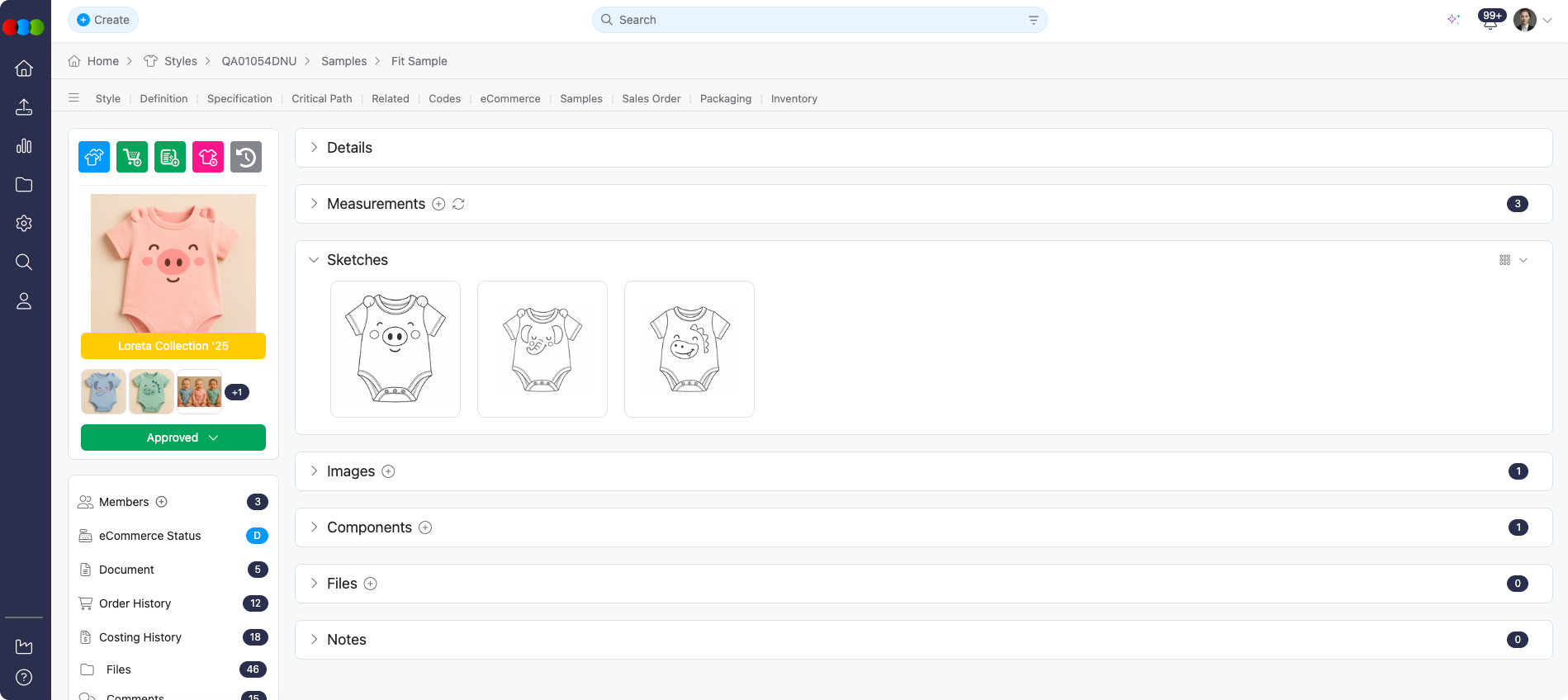The width and height of the screenshot is (1568, 700).
Task: Add a new image with plus icon
Action: click(x=388, y=471)
